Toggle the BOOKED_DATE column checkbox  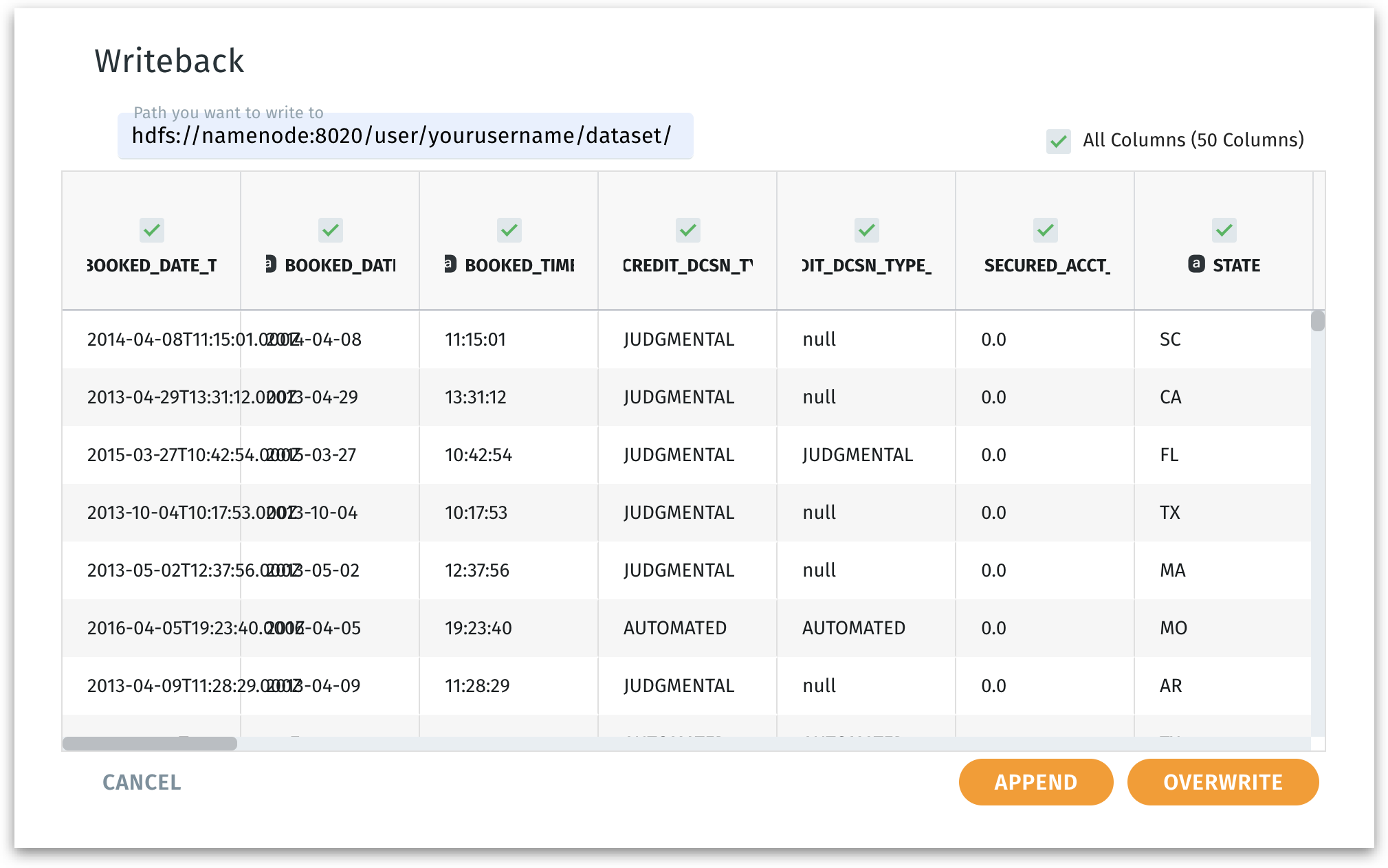[x=330, y=230]
